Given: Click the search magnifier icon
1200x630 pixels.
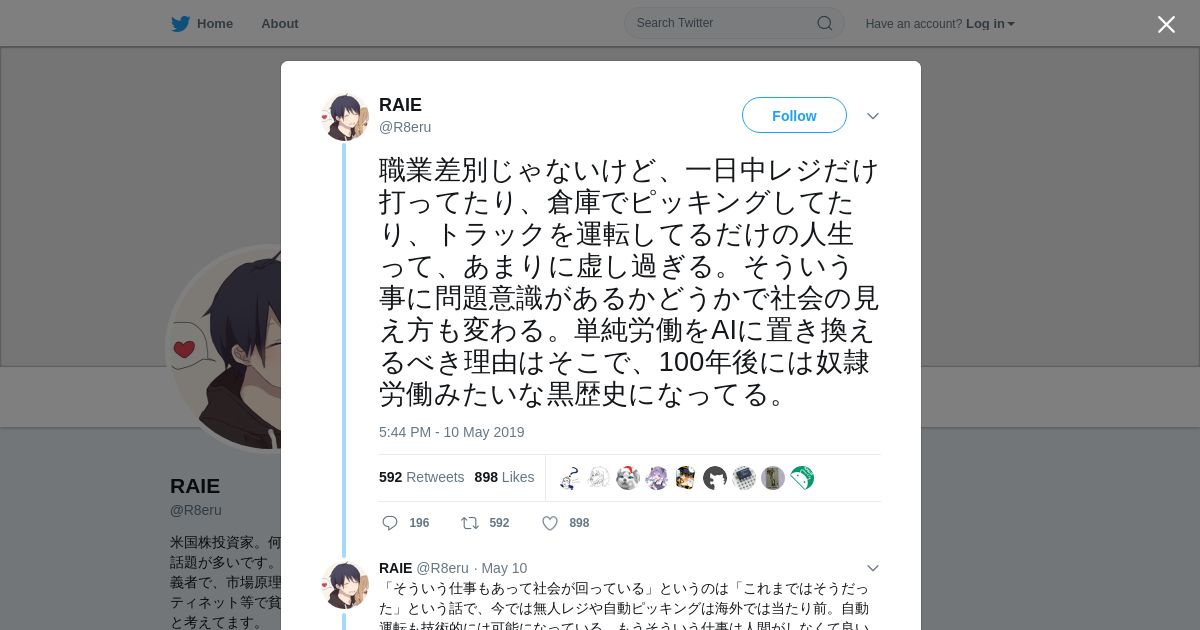Looking at the screenshot, I should [825, 23].
